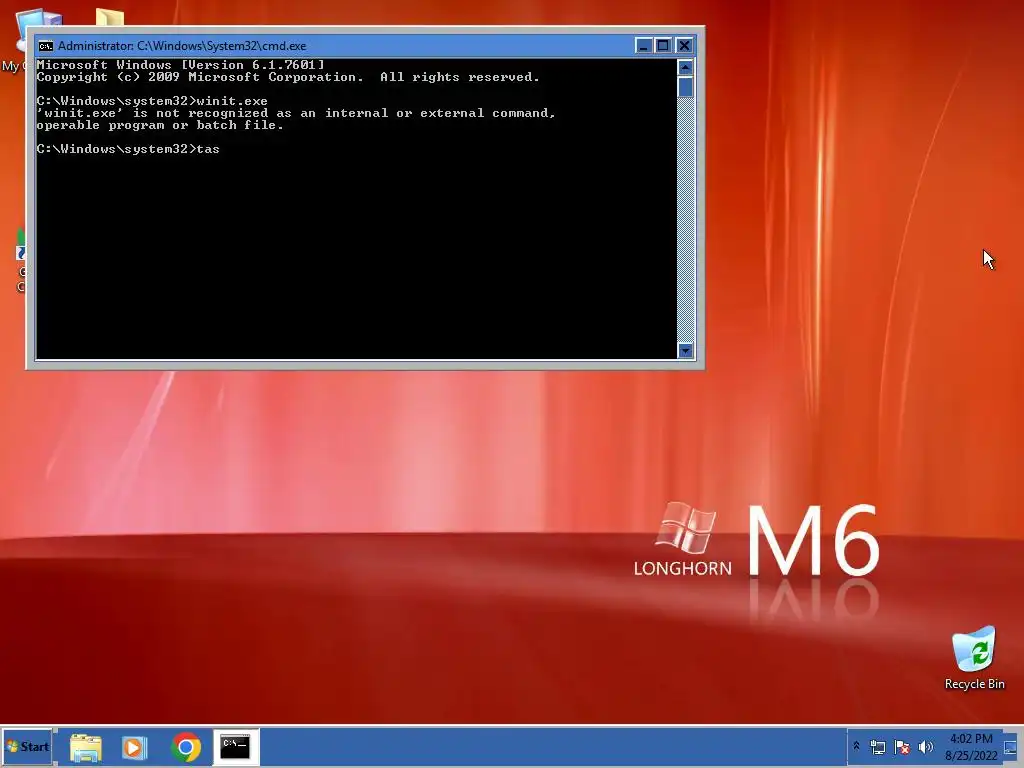The height and width of the screenshot is (768, 1024).
Task: Minimize the cmd.exe window
Action: [x=643, y=46]
